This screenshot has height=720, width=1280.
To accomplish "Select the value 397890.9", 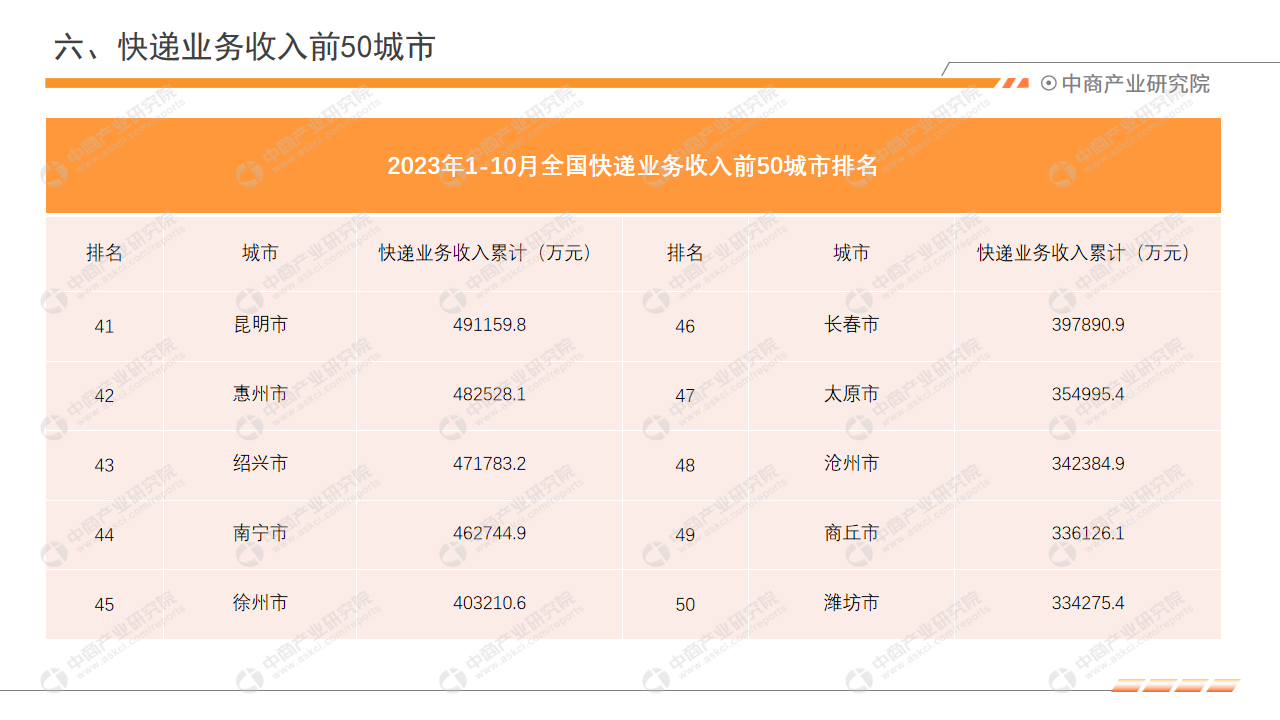I will [1088, 325].
